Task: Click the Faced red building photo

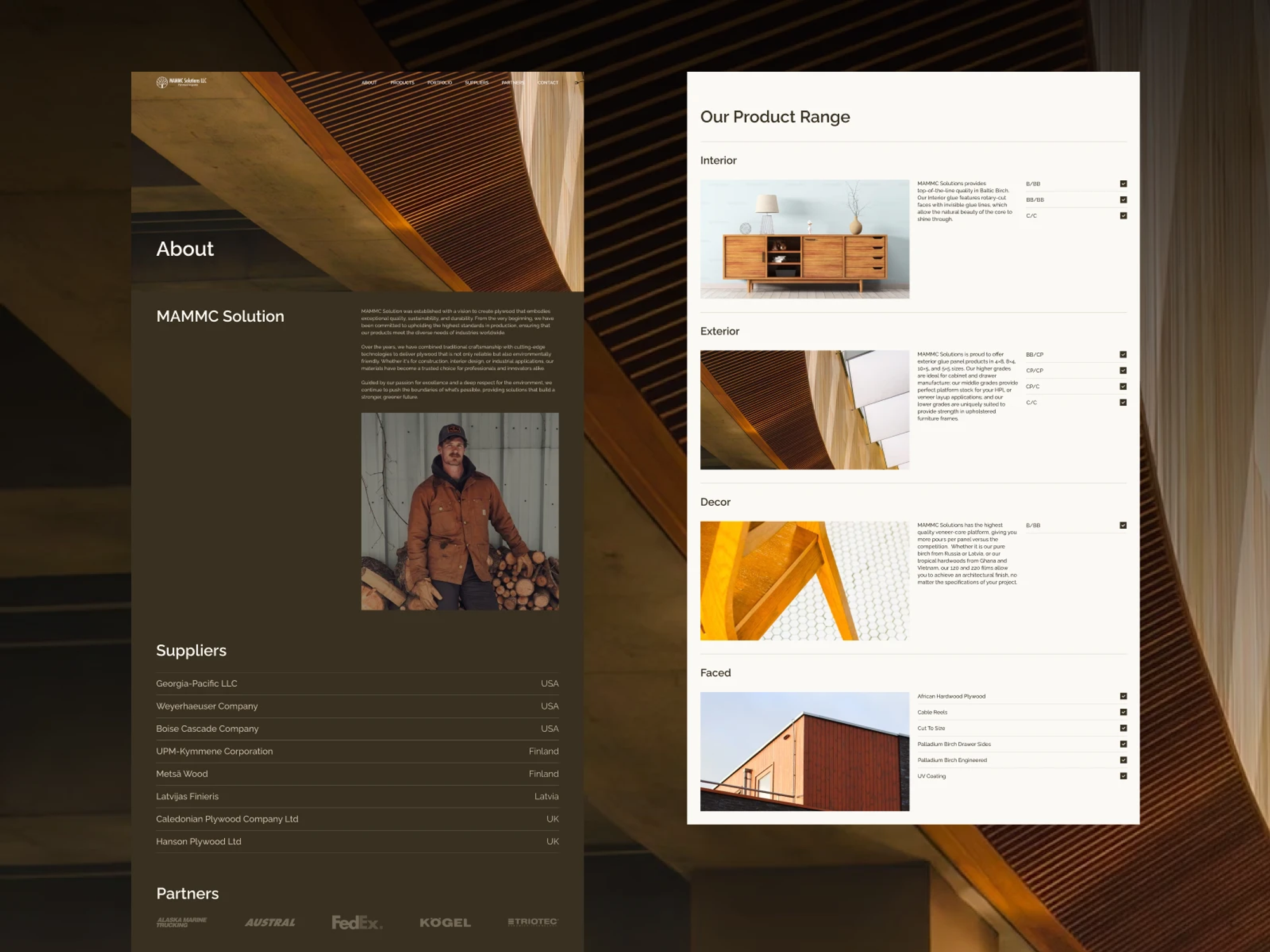Action: point(805,751)
